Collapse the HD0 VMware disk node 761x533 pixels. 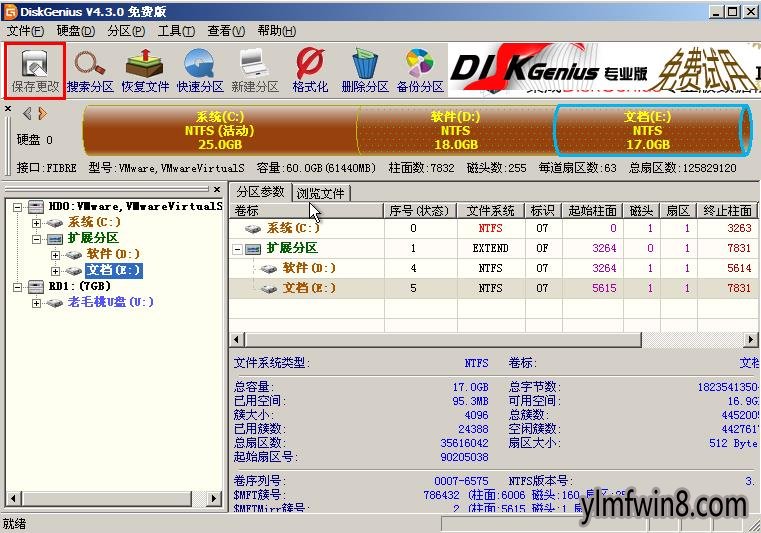click(17, 207)
